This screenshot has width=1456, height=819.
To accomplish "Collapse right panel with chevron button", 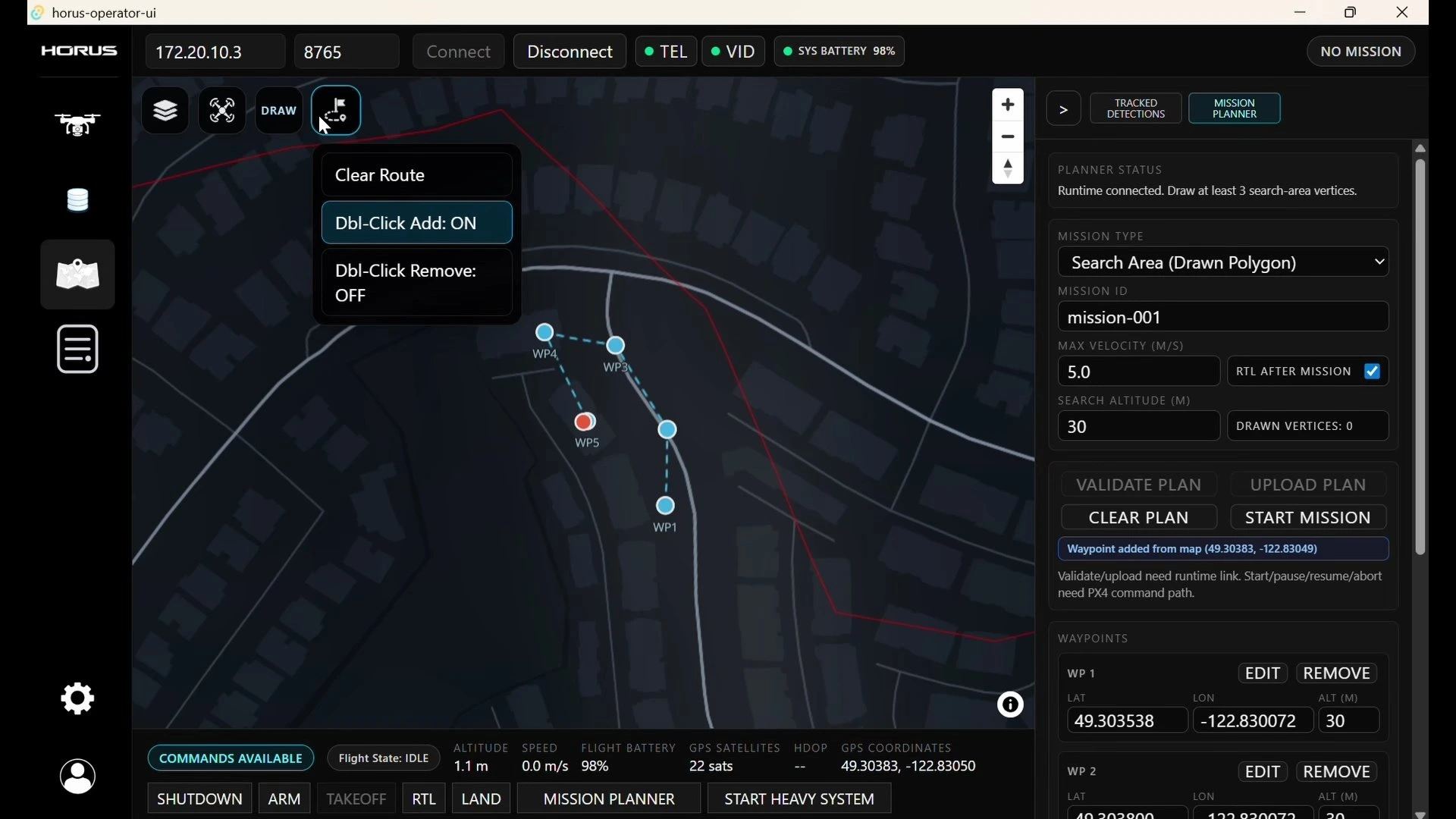I will tap(1064, 109).
